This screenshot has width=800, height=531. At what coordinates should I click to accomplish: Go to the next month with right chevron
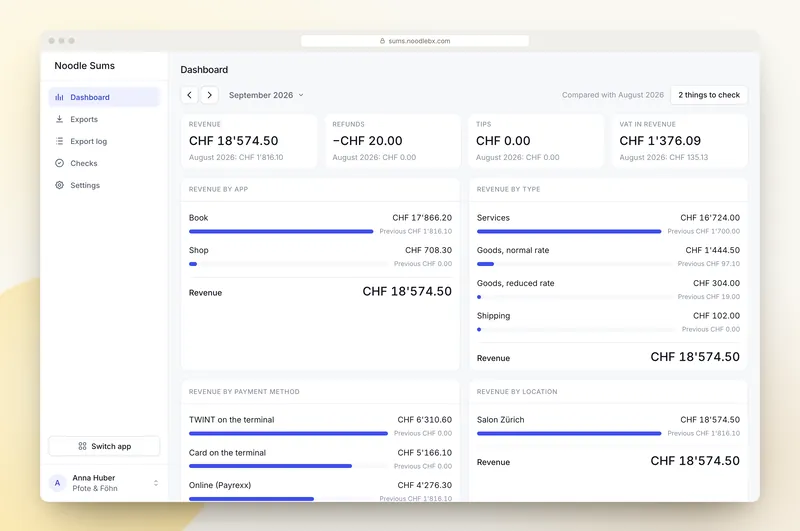(209, 95)
